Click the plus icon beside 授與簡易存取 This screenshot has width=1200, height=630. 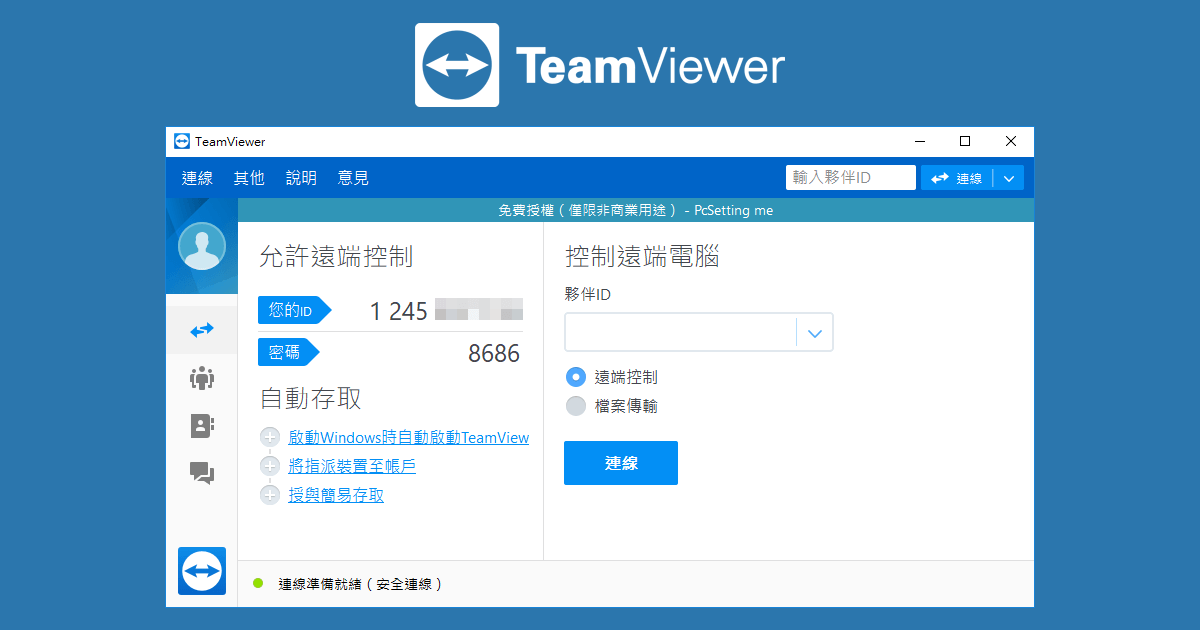(269, 495)
